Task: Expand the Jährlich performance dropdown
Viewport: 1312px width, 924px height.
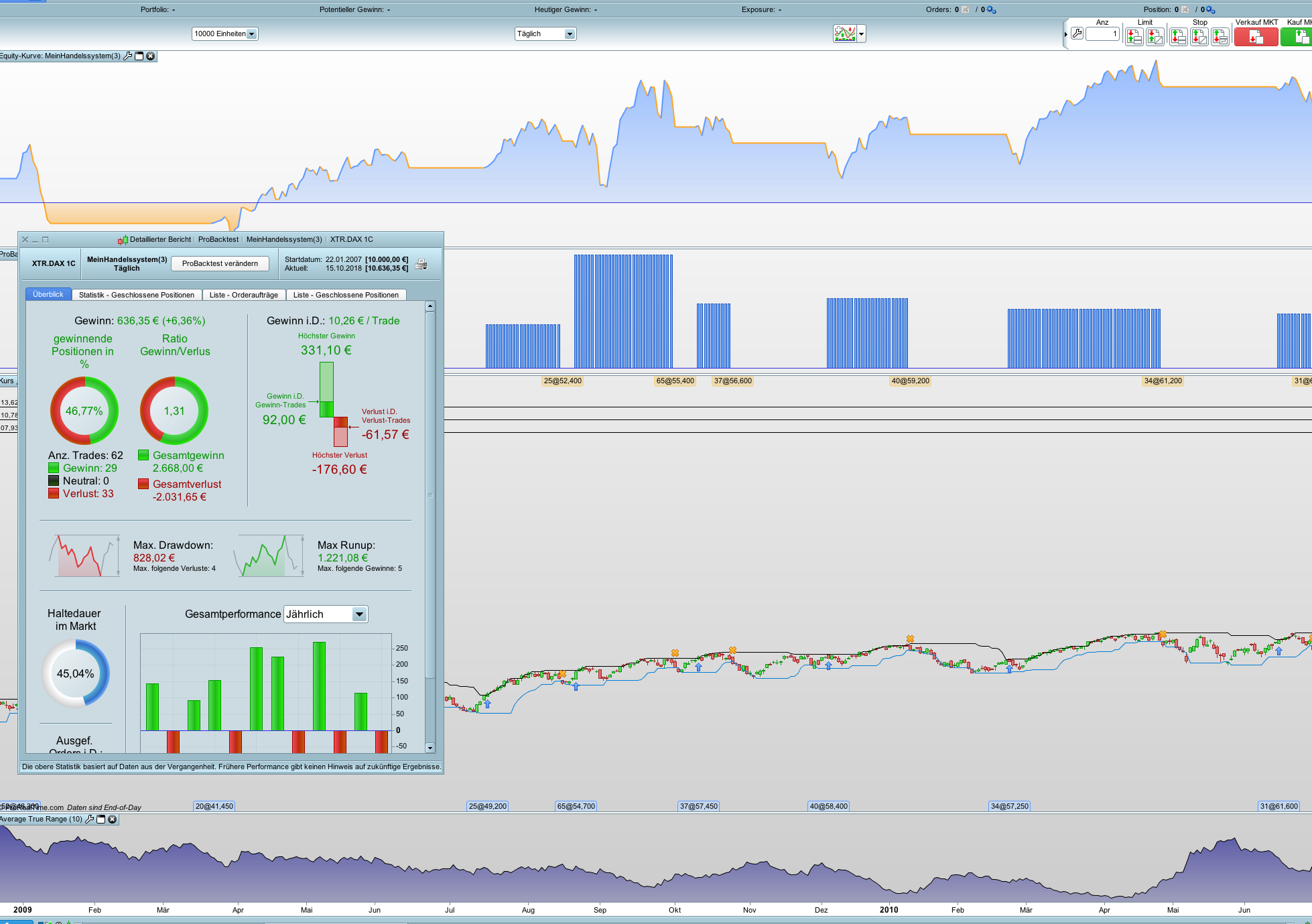Action: click(359, 614)
